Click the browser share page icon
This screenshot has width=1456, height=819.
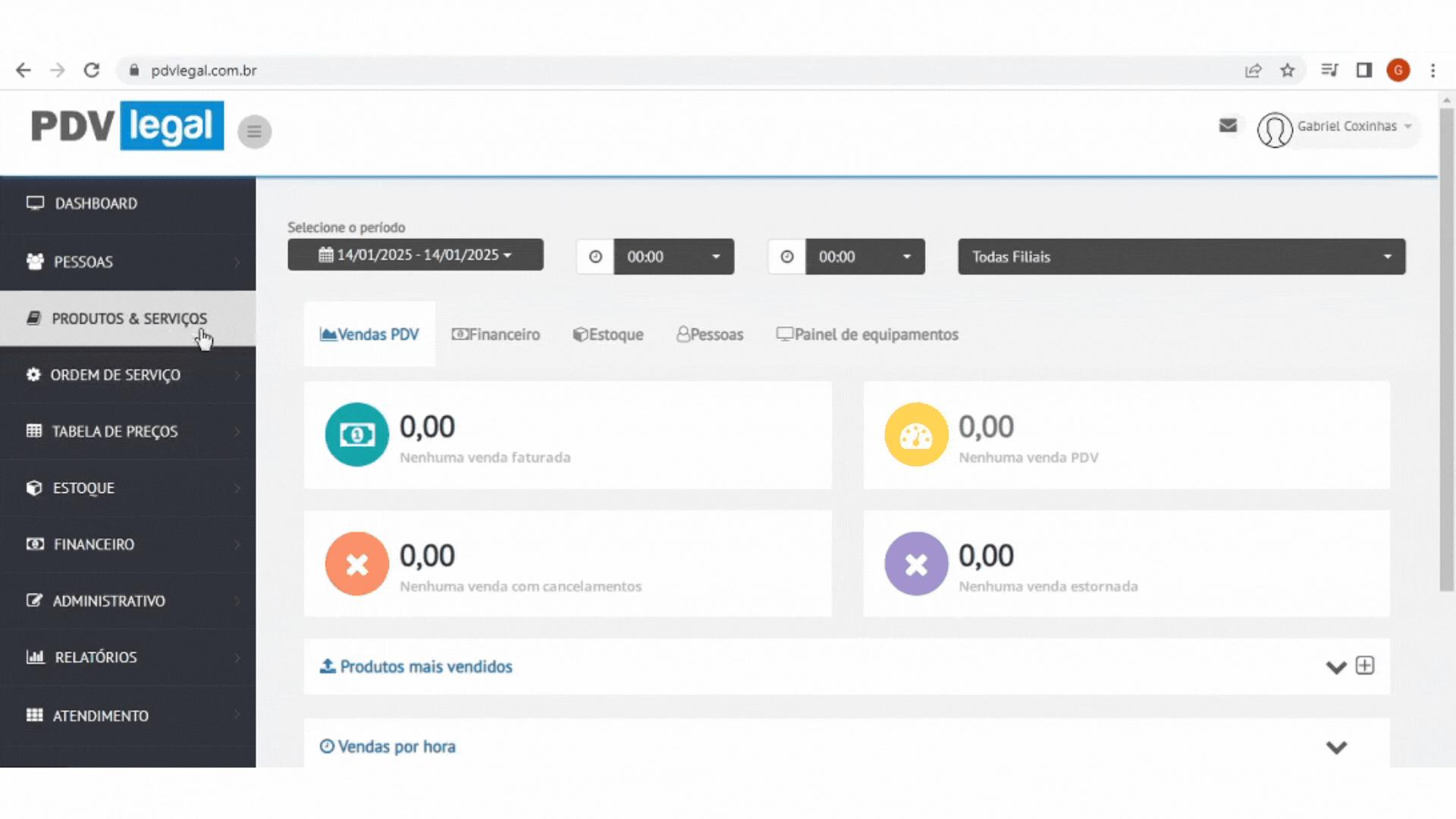(x=1253, y=71)
